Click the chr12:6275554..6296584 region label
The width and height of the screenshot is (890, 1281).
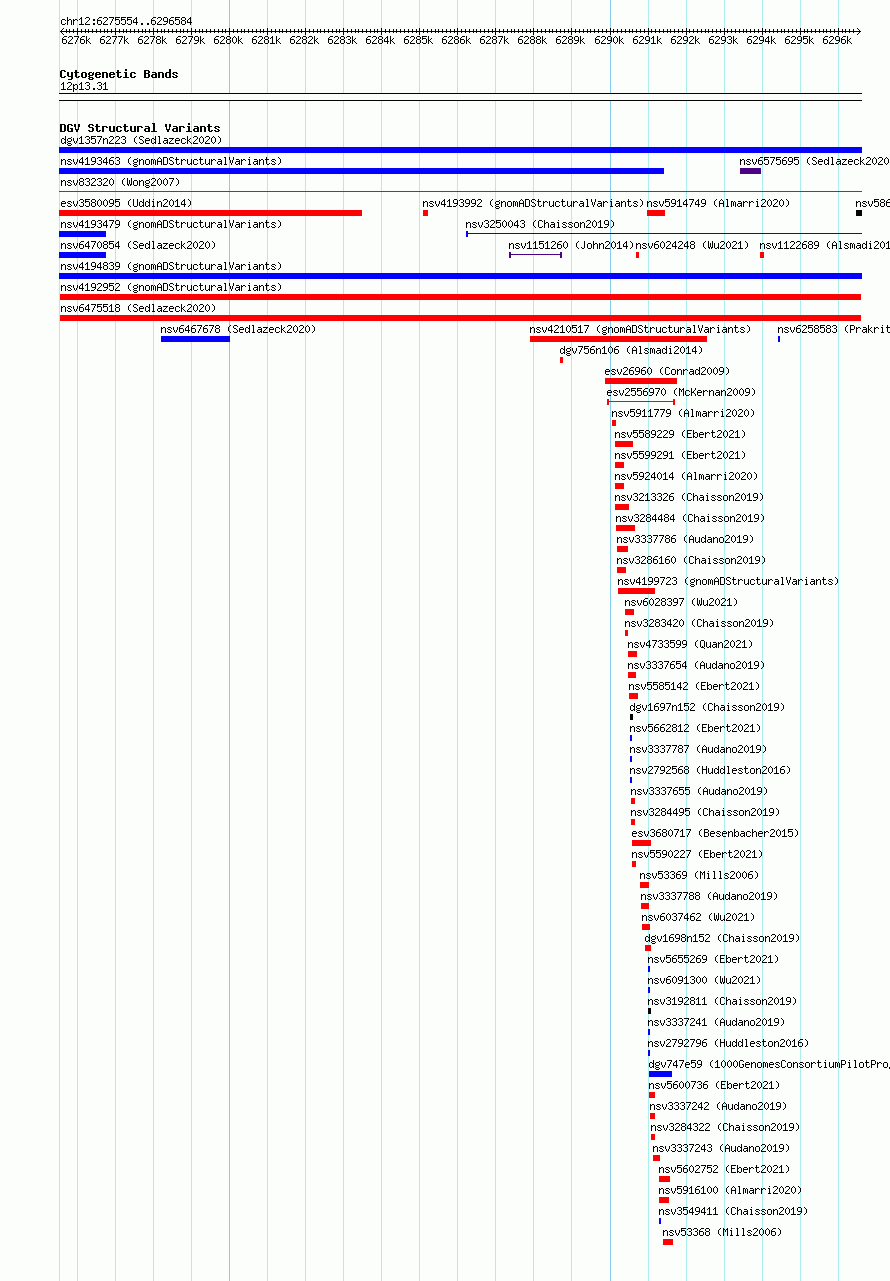pos(126,21)
